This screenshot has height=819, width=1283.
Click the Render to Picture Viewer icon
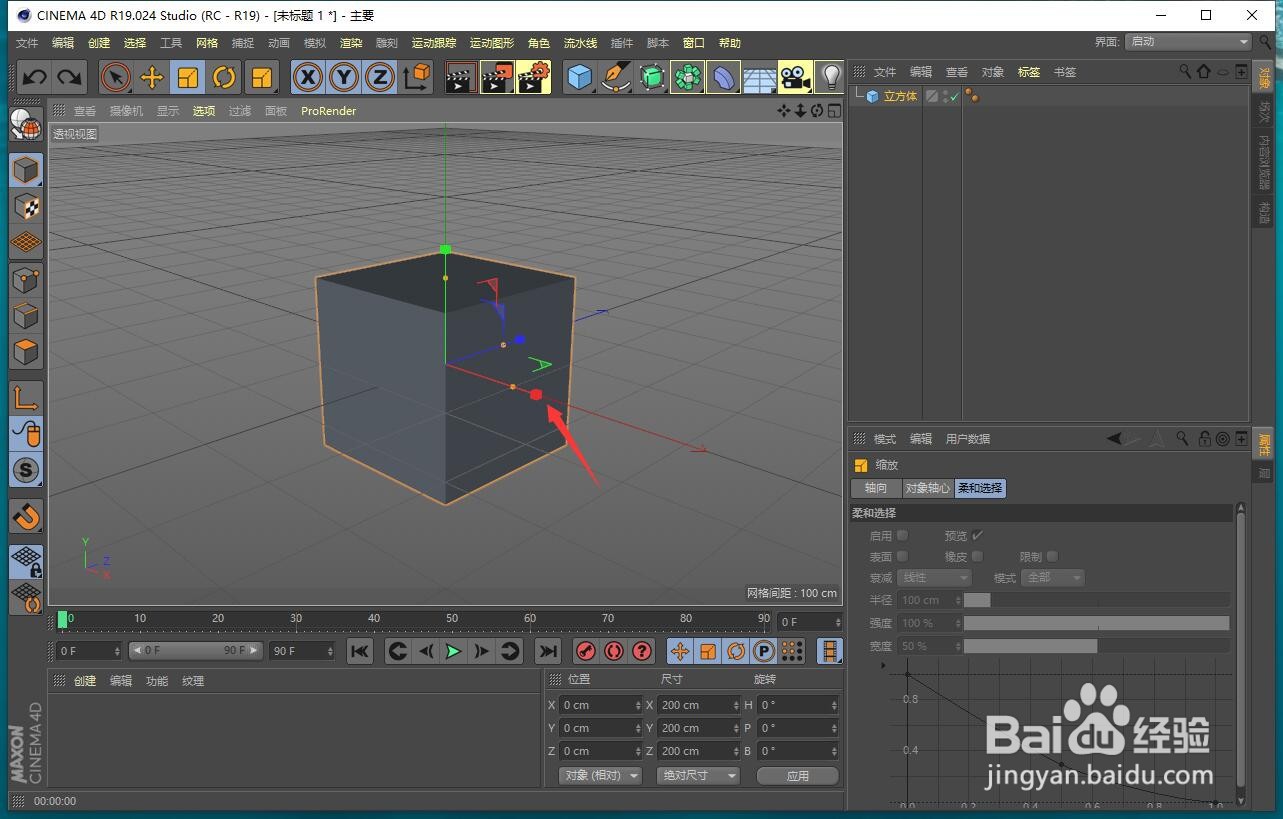coord(496,77)
